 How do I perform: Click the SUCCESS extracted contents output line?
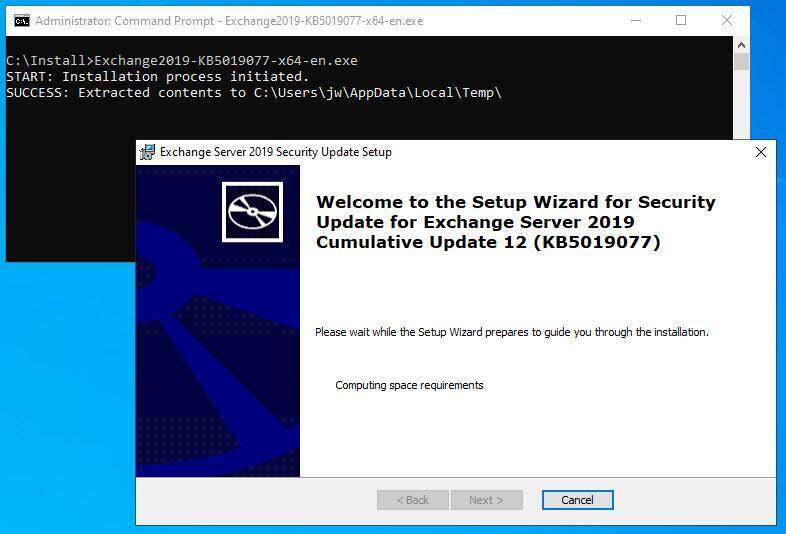(253, 93)
